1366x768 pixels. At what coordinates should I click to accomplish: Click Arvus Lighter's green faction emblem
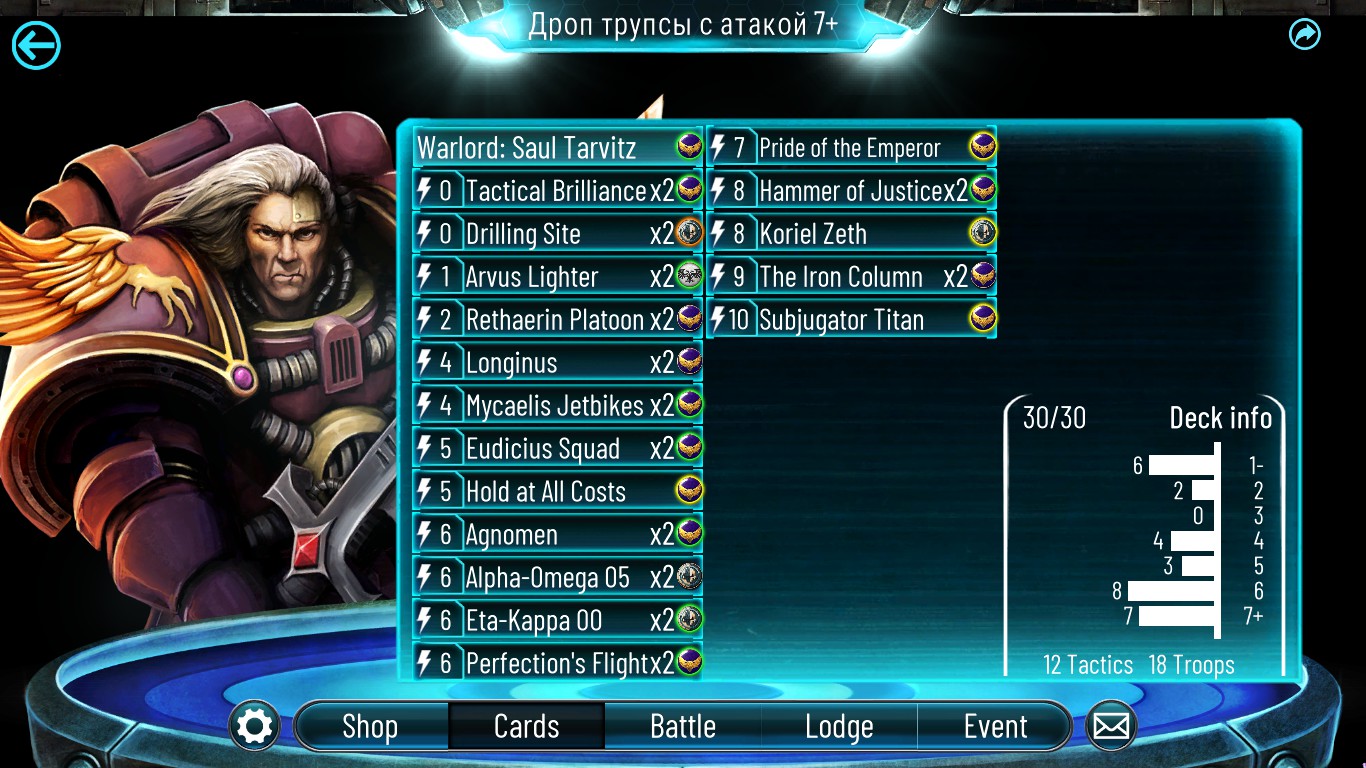689,276
